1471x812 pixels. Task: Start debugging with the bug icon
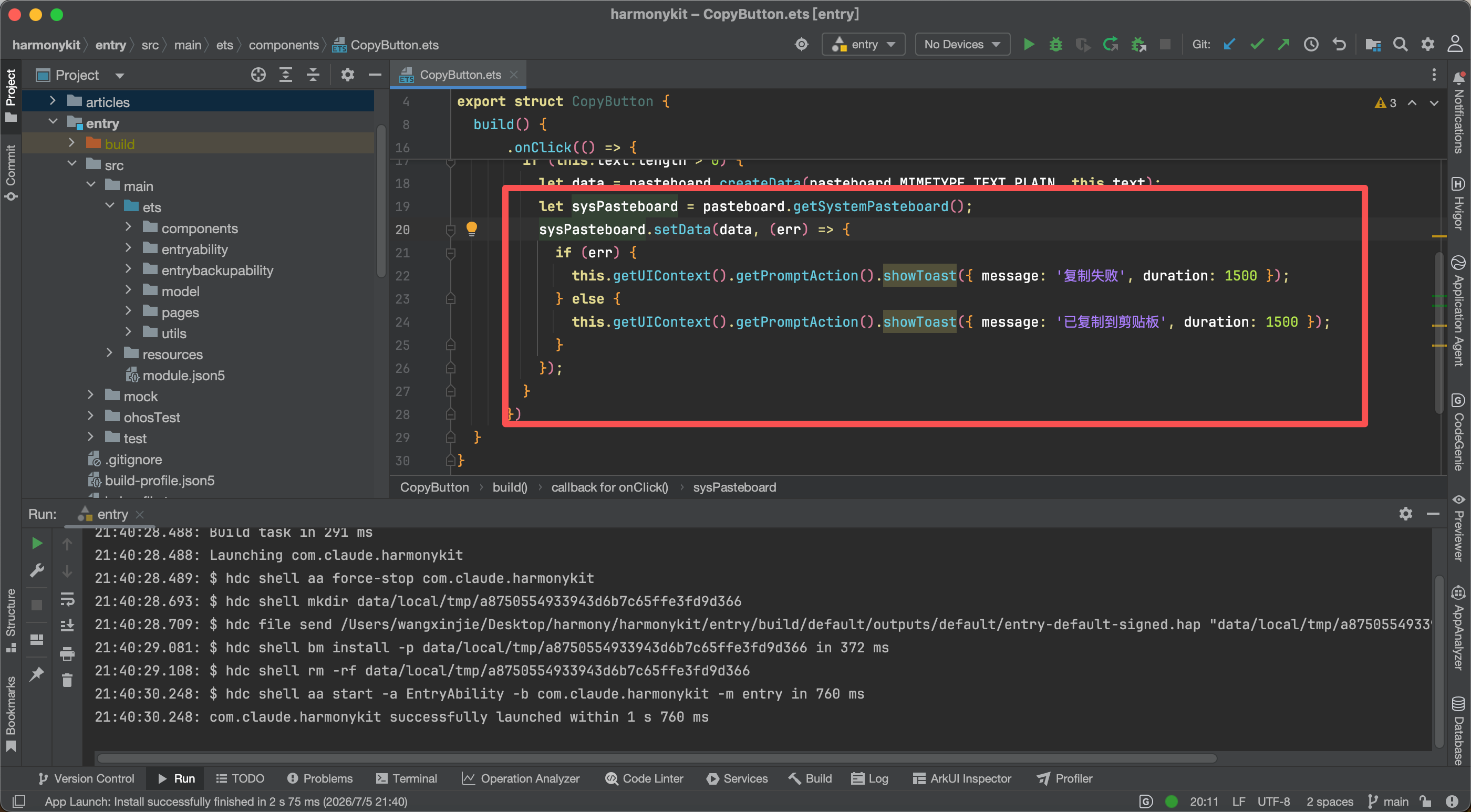click(1055, 45)
